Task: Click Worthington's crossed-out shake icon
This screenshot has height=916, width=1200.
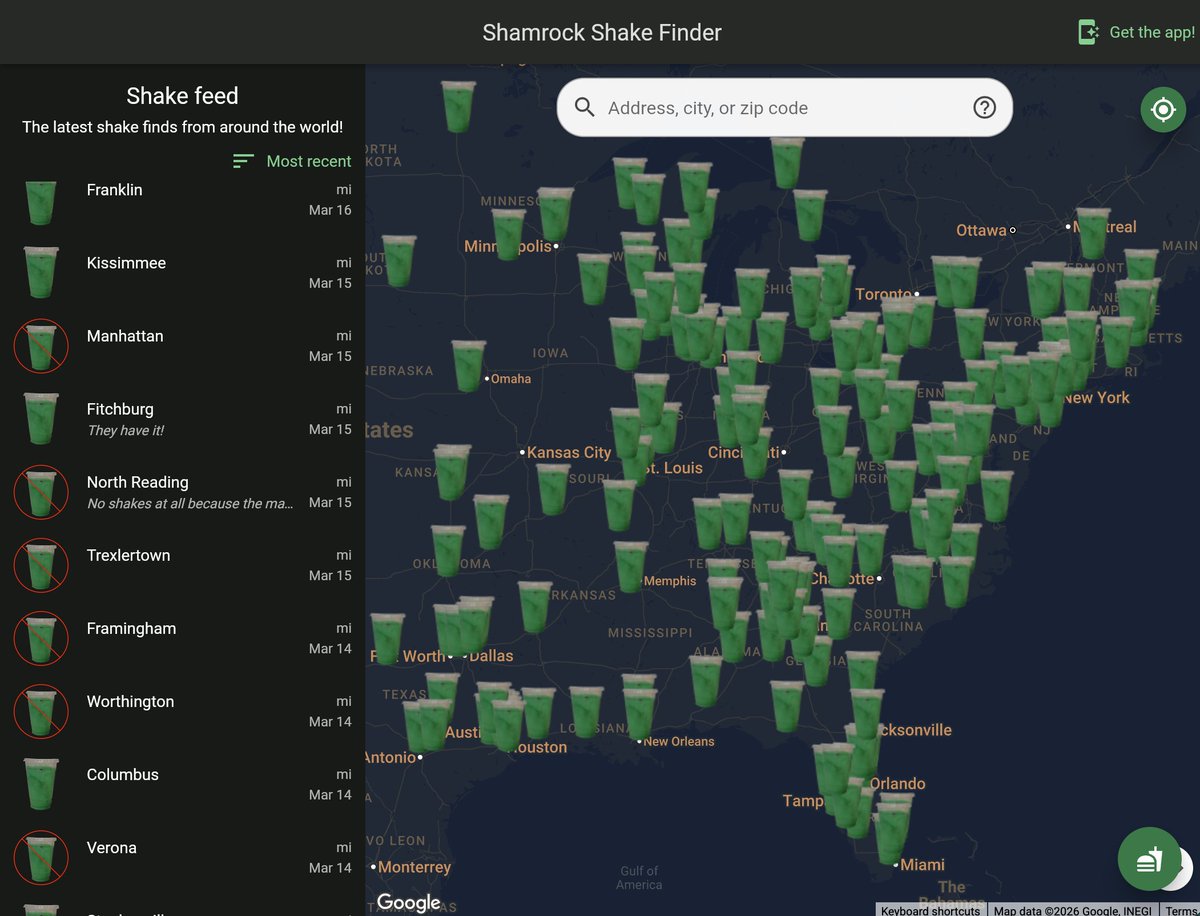Action: (x=41, y=711)
